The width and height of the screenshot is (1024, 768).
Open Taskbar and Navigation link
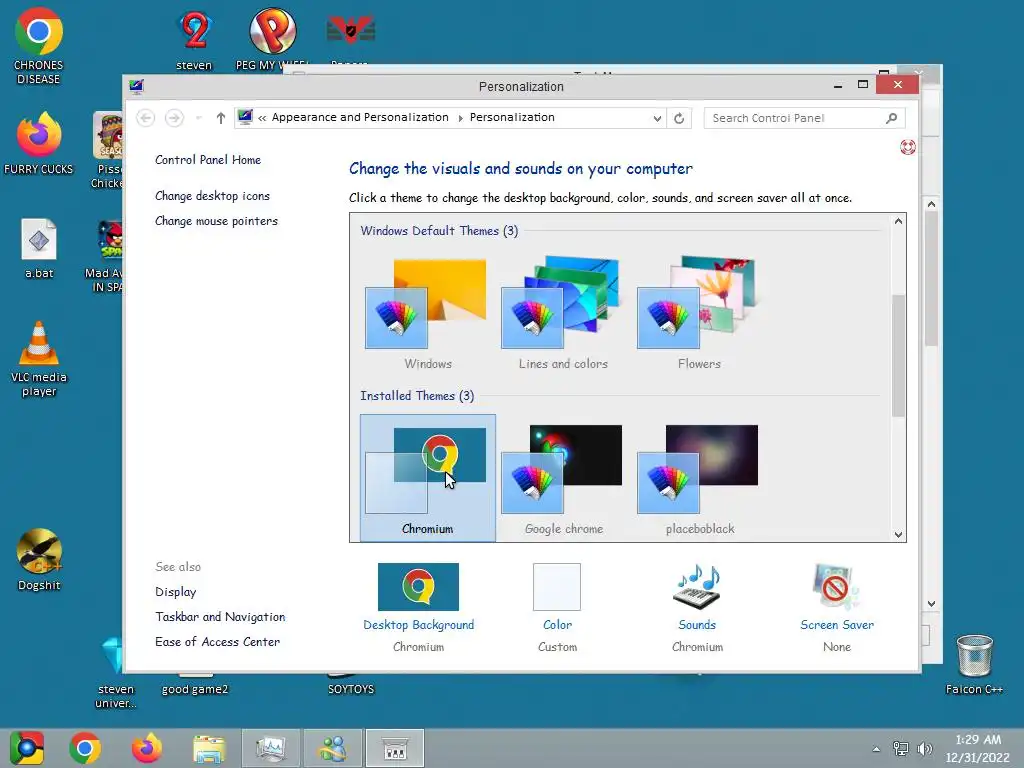coord(220,616)
